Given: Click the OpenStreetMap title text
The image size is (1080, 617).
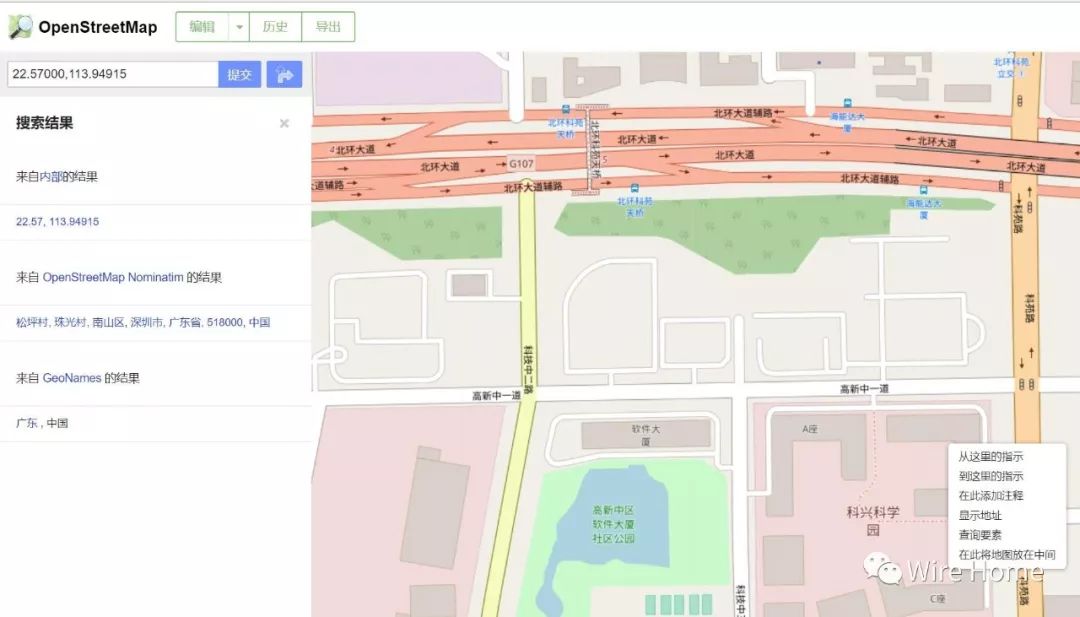Looking at the screenshot, I should 98,27.
